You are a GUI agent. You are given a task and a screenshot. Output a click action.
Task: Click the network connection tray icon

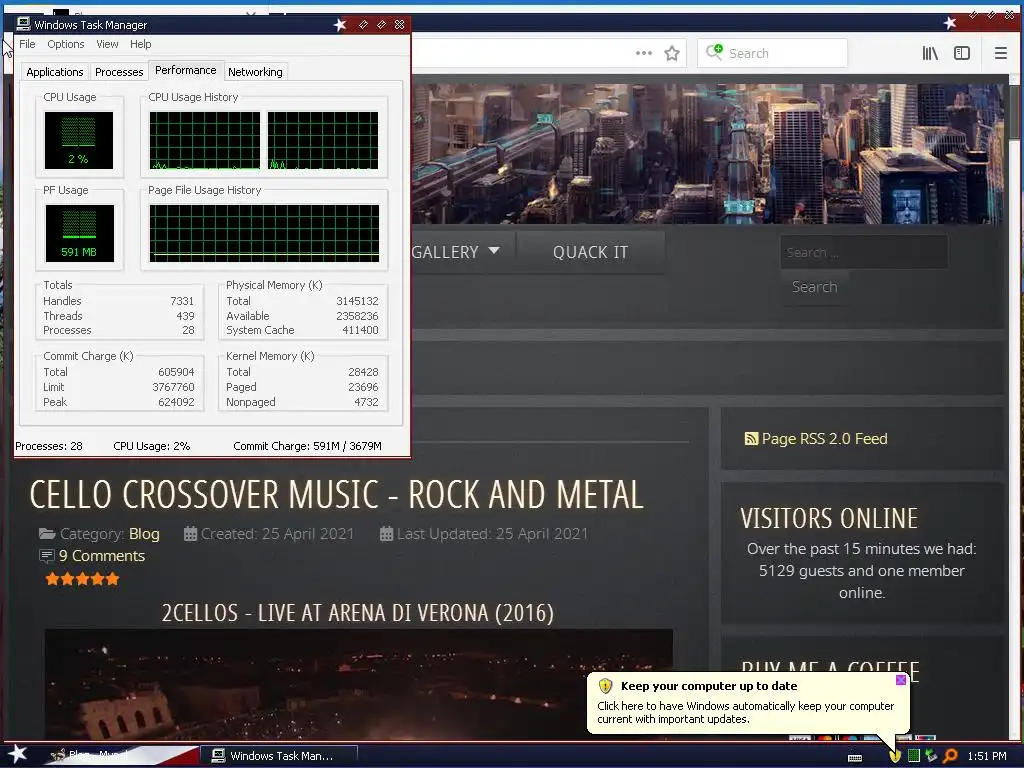(x=931, y=756)
